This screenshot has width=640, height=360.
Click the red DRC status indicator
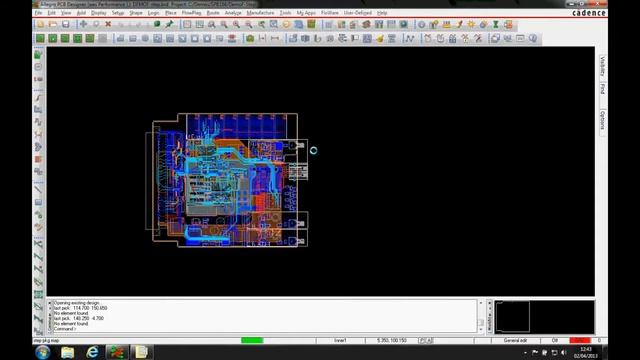point(580,340)
